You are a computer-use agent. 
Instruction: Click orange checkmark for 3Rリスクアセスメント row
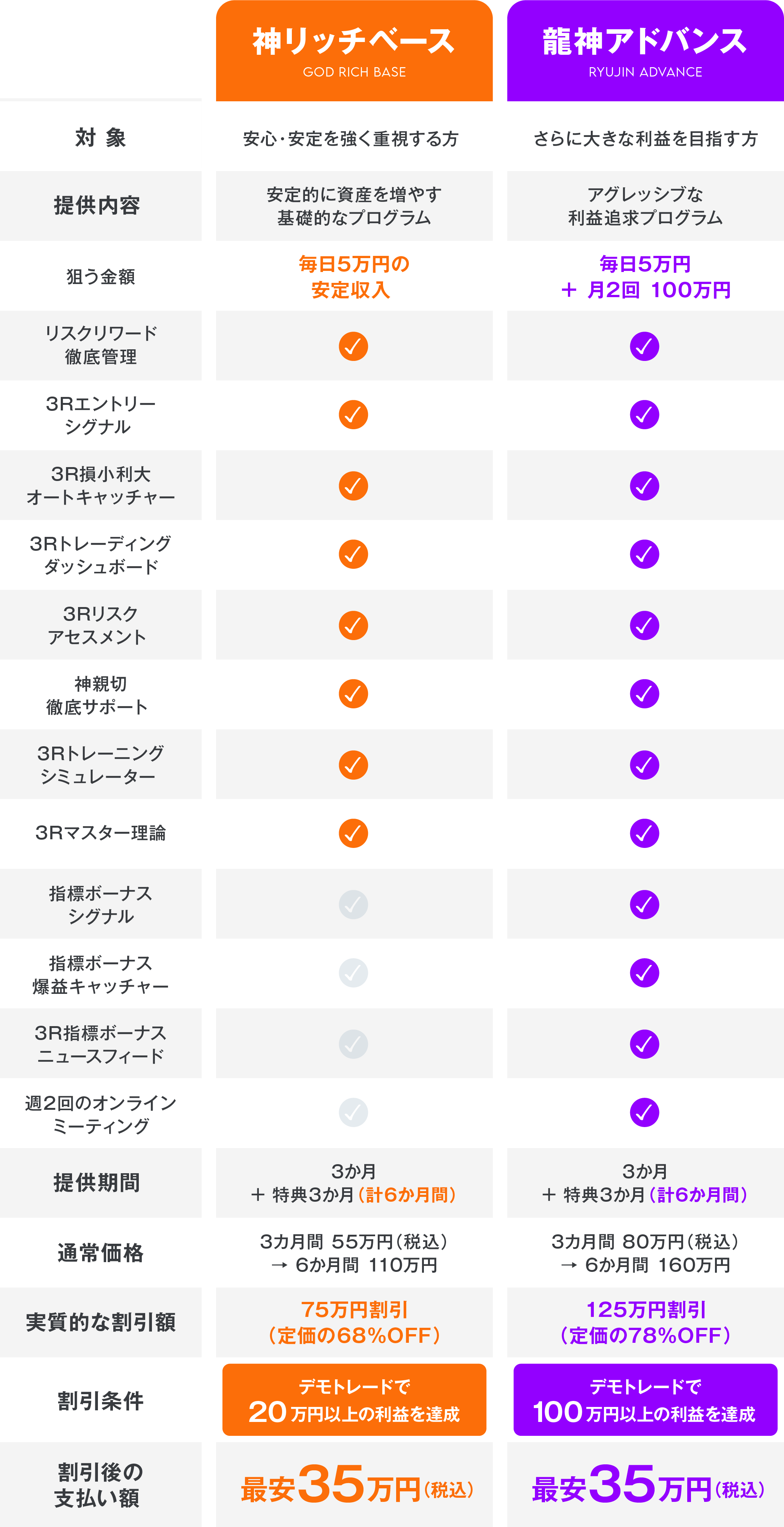353,625
